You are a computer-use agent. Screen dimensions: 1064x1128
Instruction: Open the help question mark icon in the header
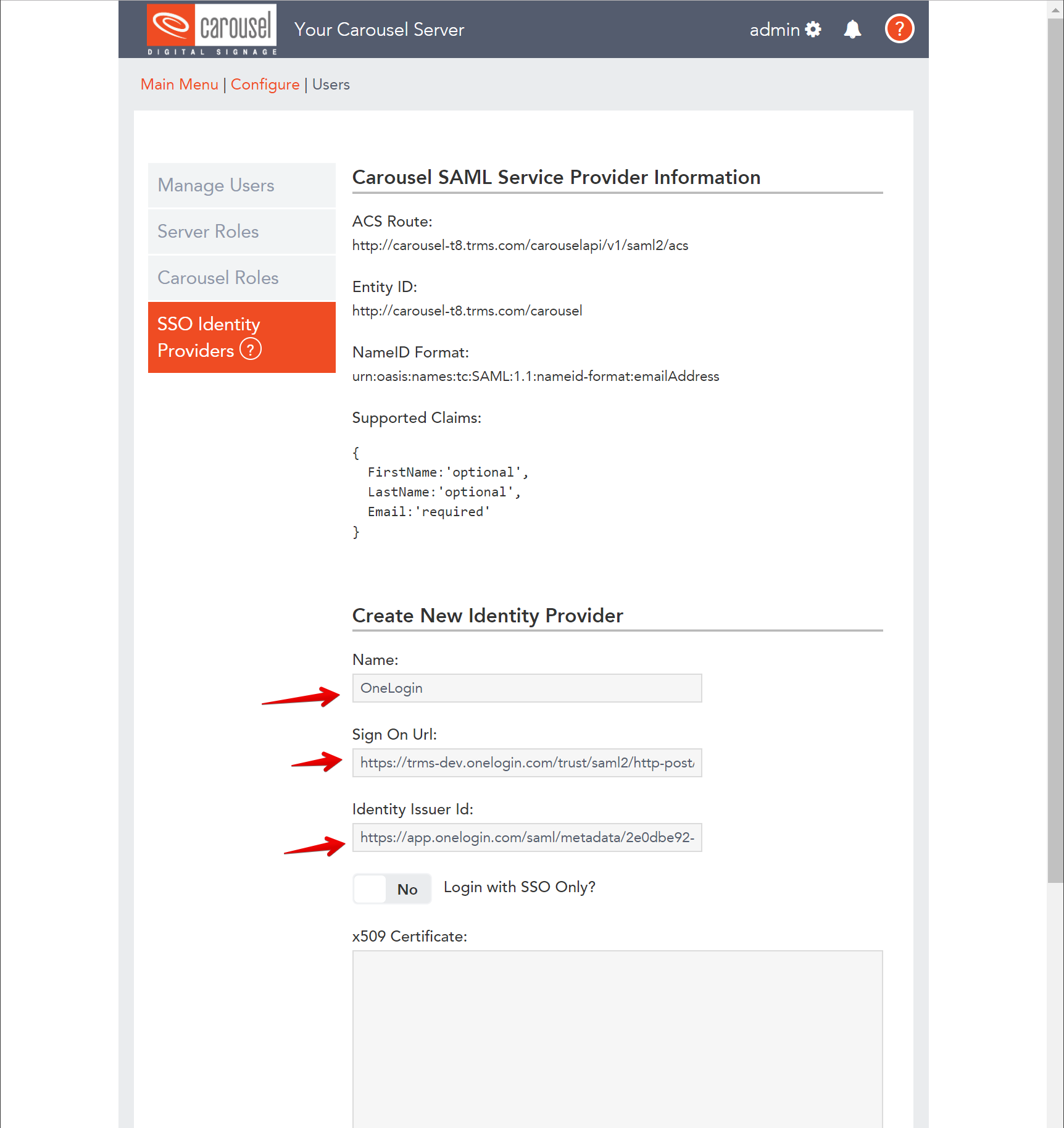coord(899,28)
